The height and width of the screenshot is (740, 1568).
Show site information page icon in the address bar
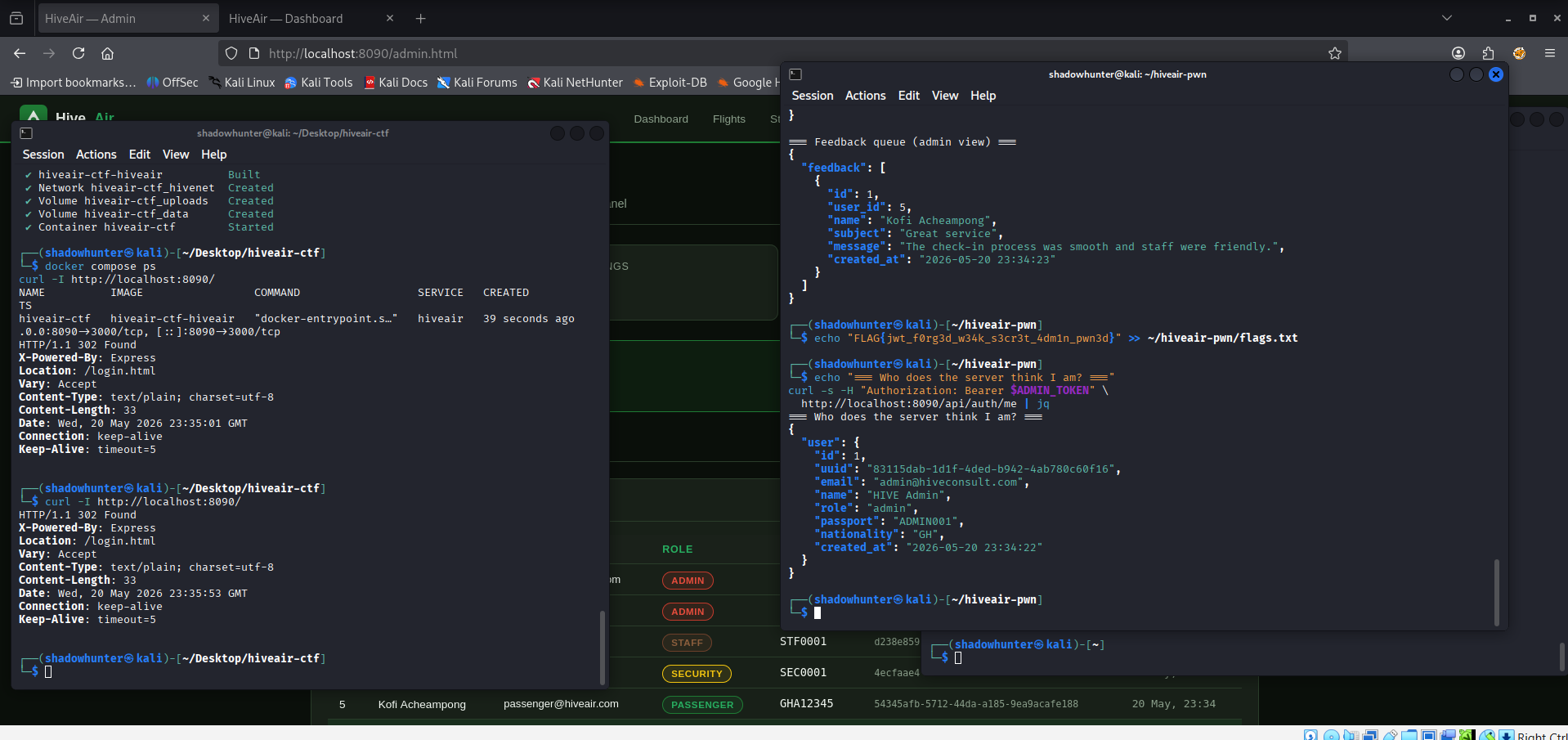tap(253, 53)
